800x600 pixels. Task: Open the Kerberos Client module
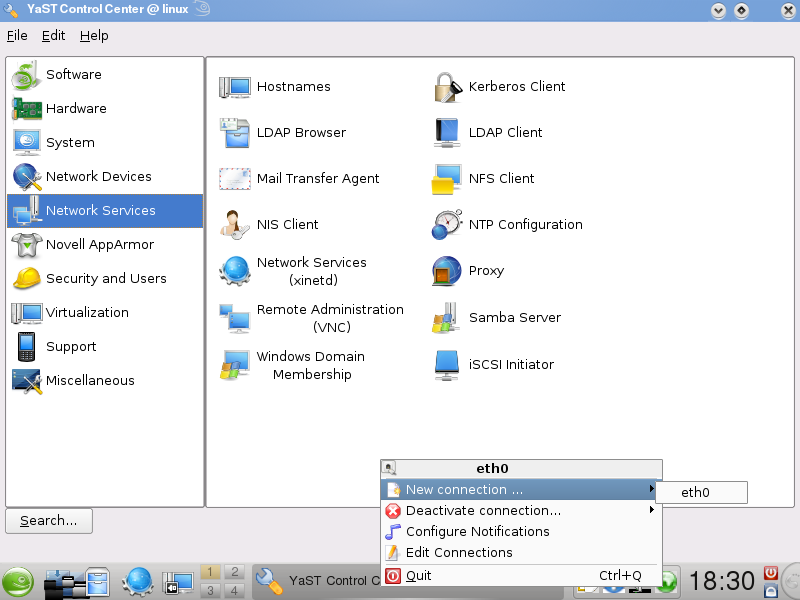click(x=499, y=87)
